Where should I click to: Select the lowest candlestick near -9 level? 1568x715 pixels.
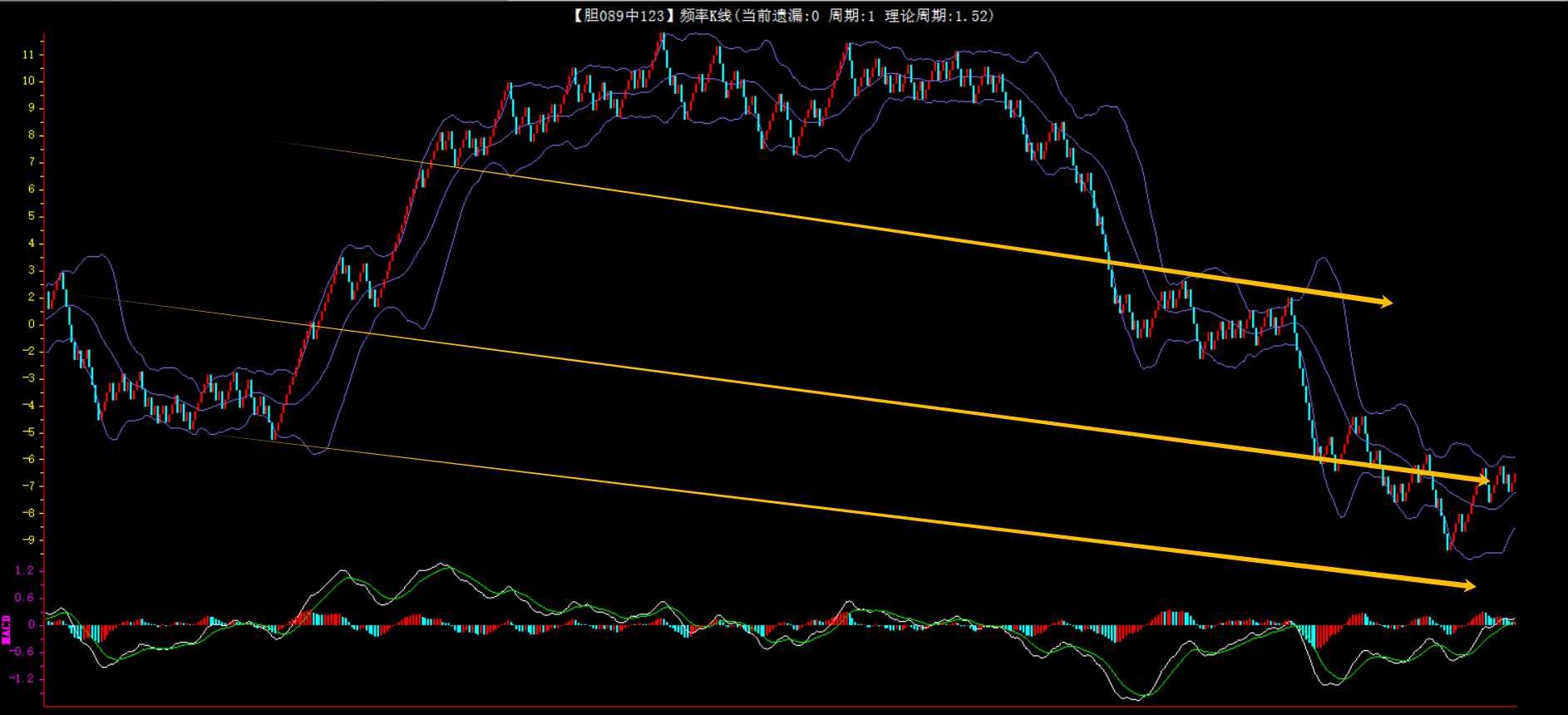pyautogui.click(x=1449, y=544)
